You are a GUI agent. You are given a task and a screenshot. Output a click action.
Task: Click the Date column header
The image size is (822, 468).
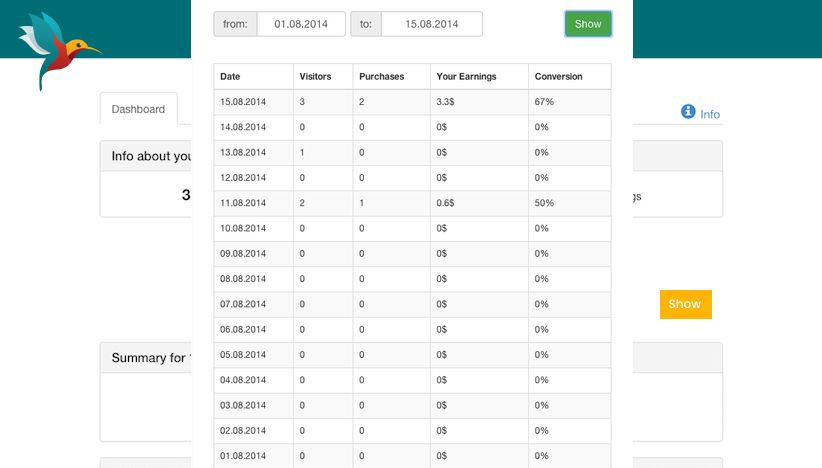click(x=230, y=77)
